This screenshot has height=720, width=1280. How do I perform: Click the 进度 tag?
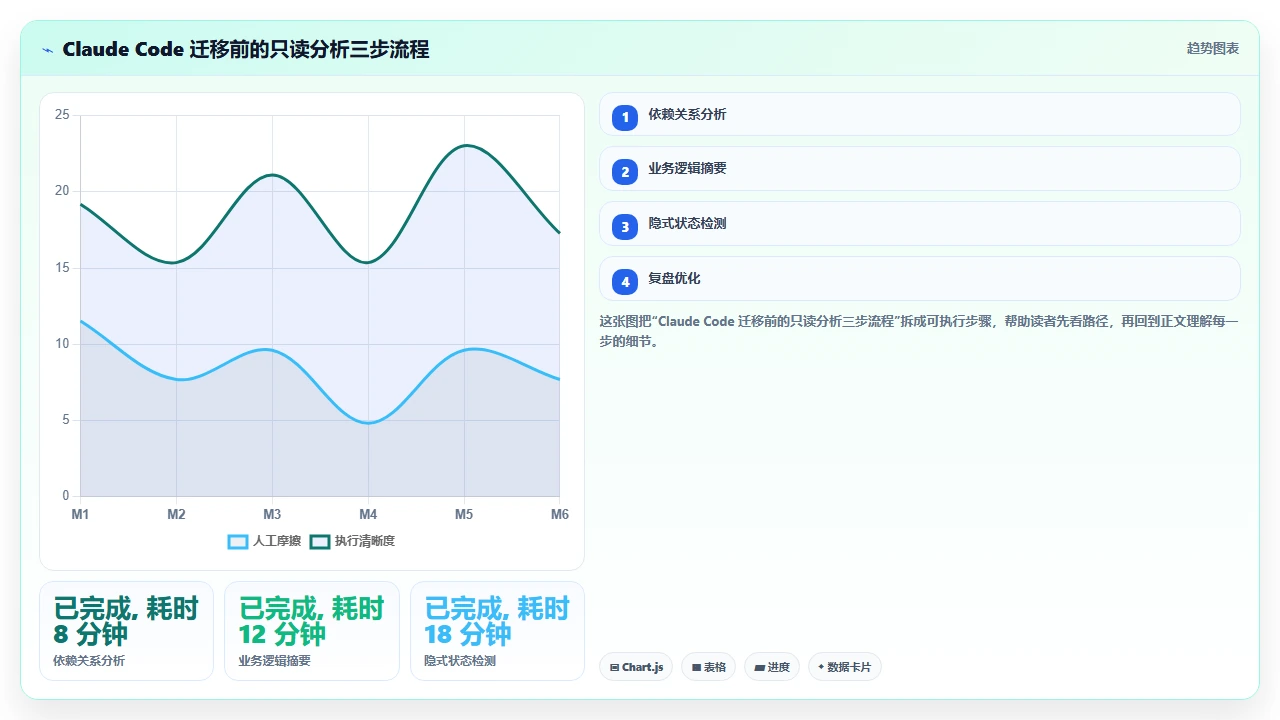[x=772, y=667]
